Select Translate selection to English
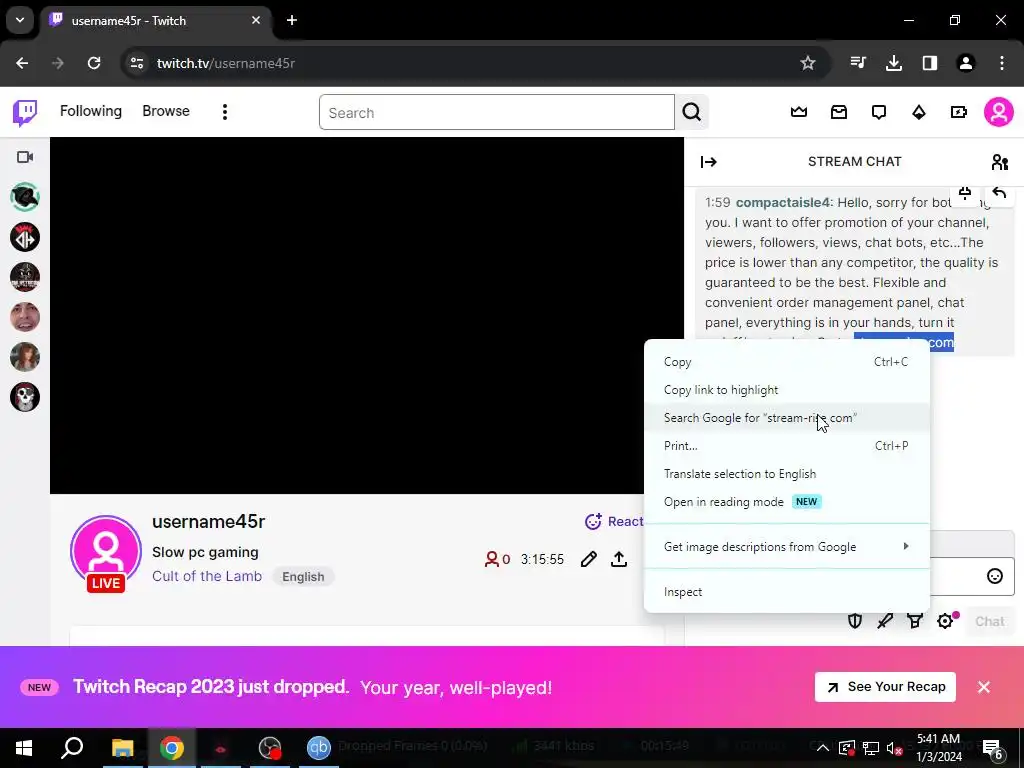This screenshot has width=1024, height=768. tap(786, 474)
